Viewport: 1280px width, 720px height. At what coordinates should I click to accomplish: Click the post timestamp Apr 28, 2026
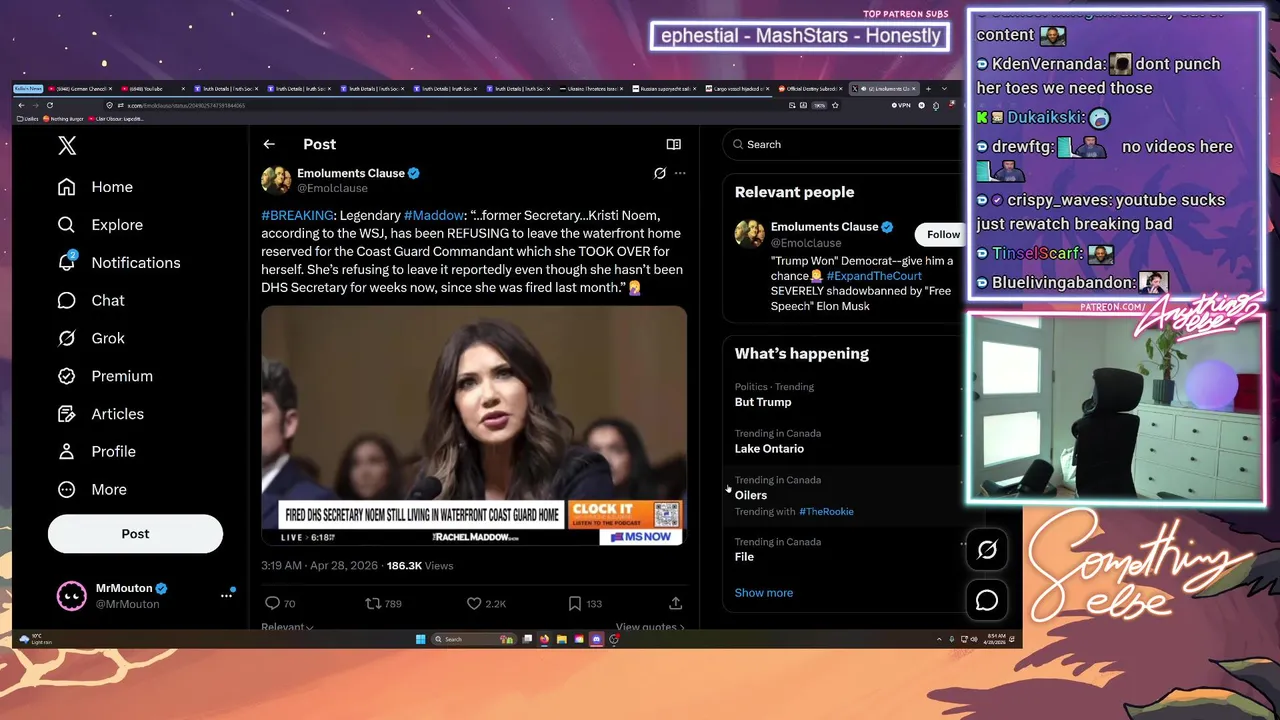[319, 566]
